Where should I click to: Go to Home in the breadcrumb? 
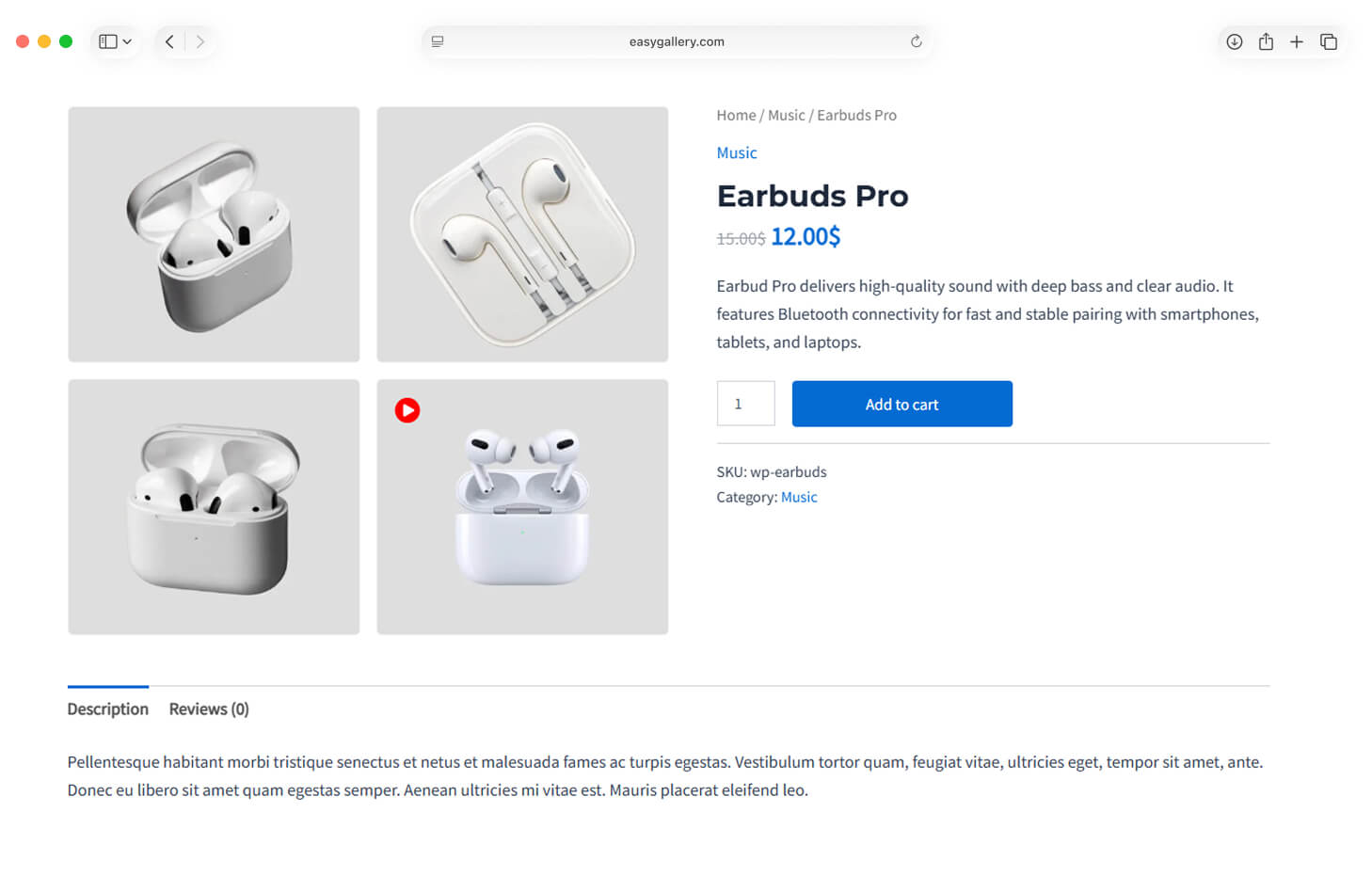(x=736, y=116)
